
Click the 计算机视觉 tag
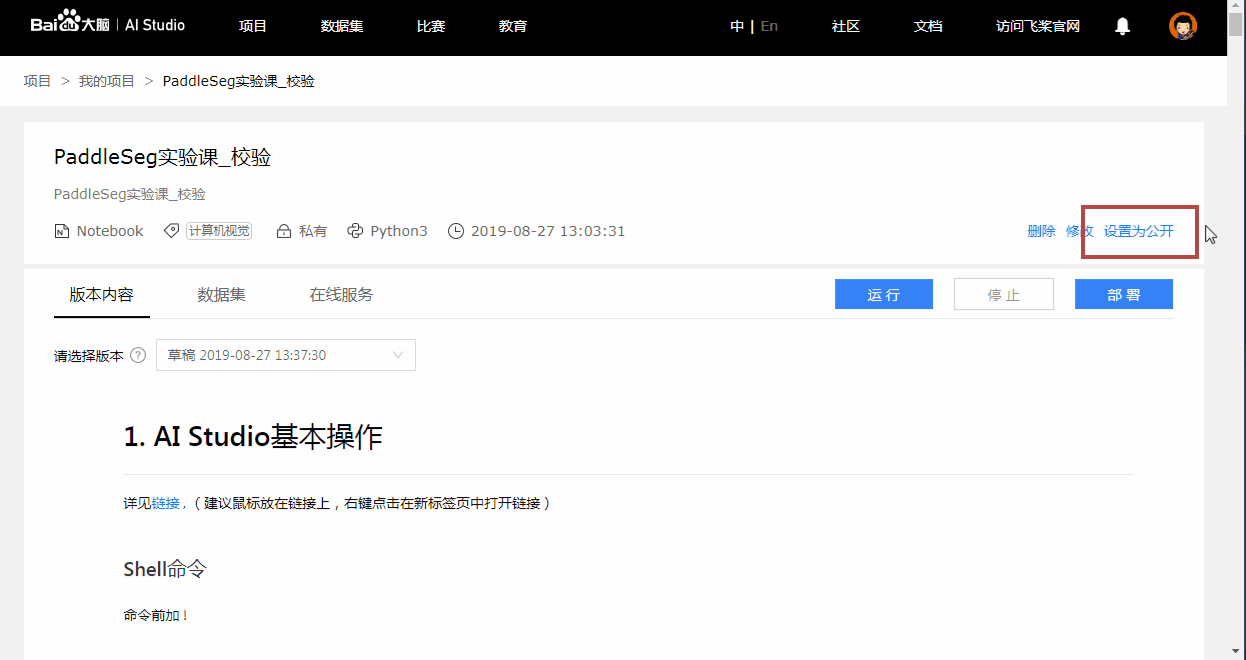219,231
